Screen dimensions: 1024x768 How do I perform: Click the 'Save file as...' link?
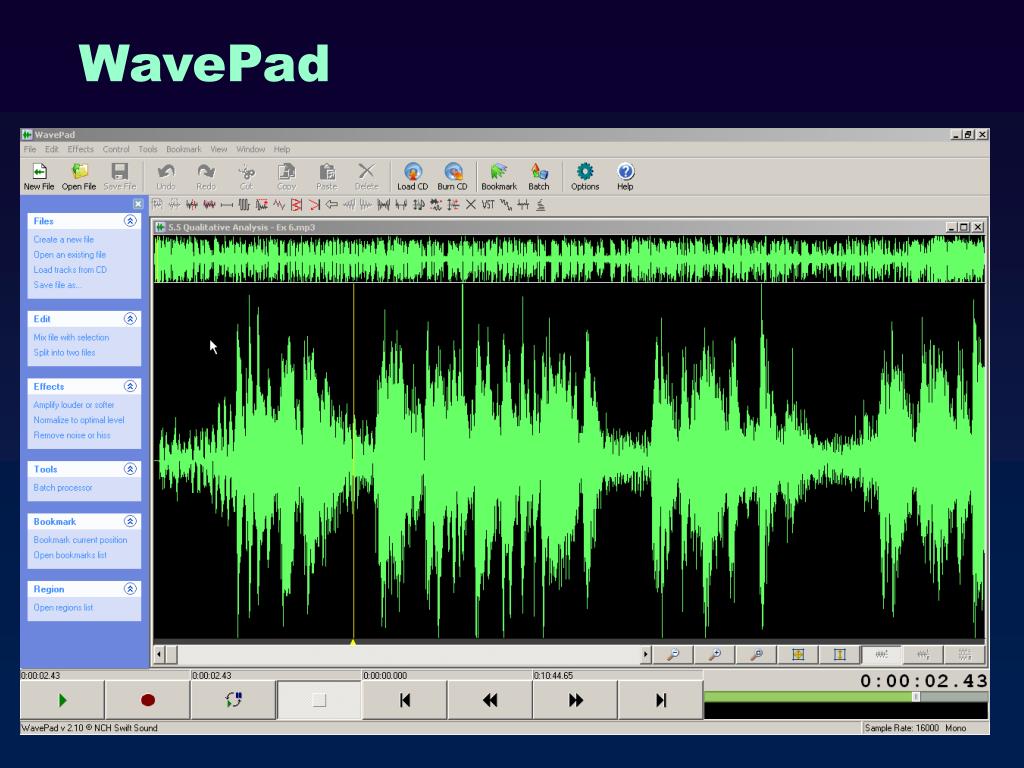57,285
